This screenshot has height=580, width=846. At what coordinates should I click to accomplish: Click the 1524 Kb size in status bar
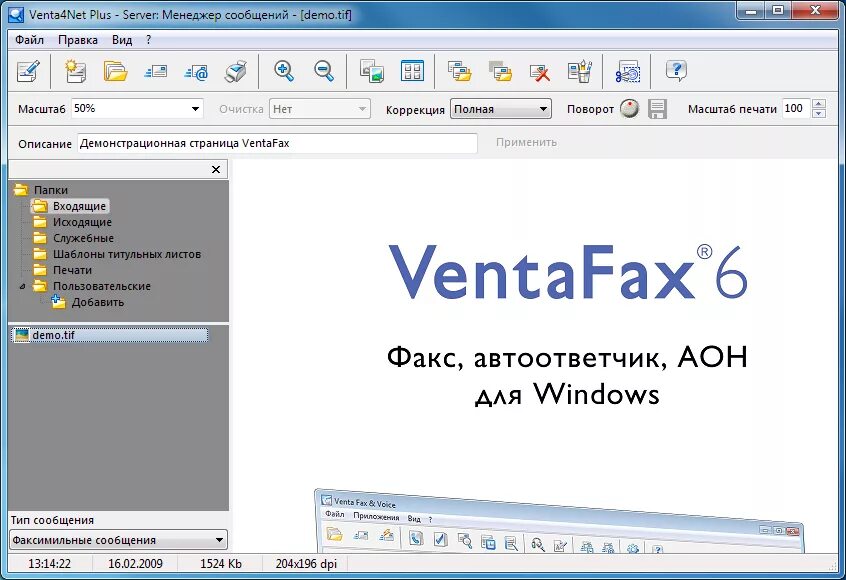tap(221, 564)
